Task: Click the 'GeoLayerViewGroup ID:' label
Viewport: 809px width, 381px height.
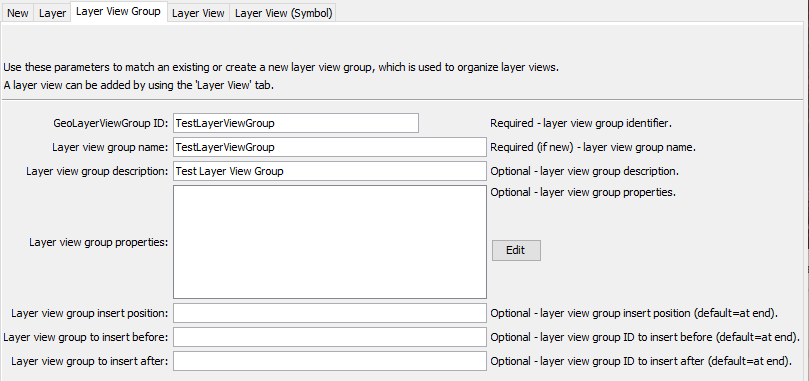Action: coord(111,123)
